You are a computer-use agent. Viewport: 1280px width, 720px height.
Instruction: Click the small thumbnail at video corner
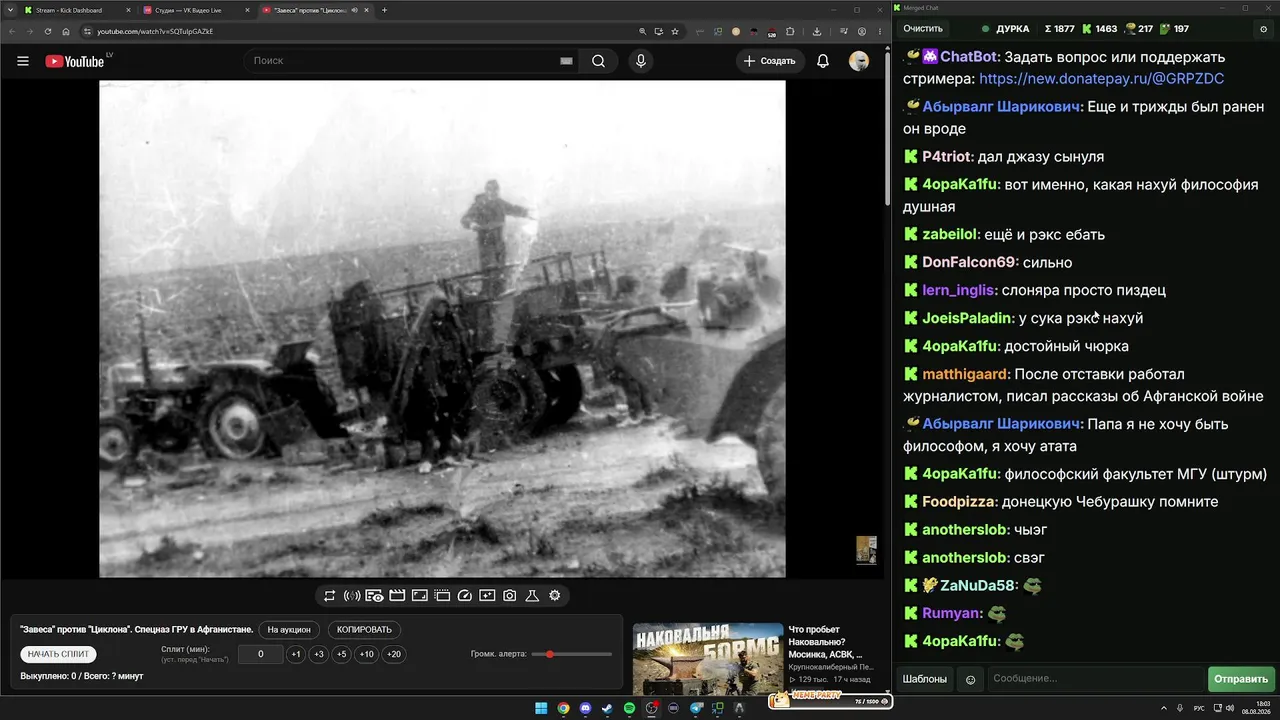click(866, 550)
